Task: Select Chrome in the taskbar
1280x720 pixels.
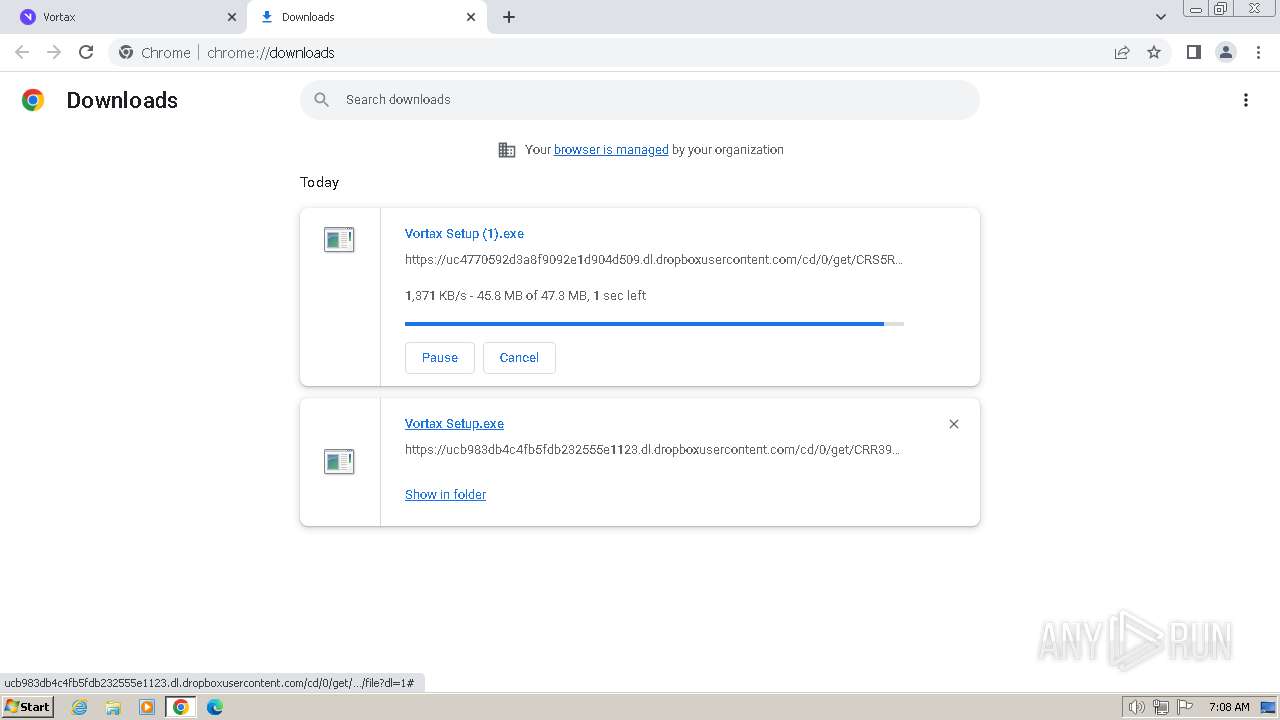Action: coord(181,707)
